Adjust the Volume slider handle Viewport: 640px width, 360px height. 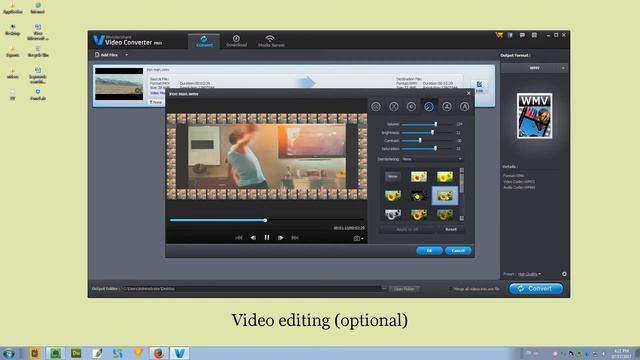pos(436,124)
